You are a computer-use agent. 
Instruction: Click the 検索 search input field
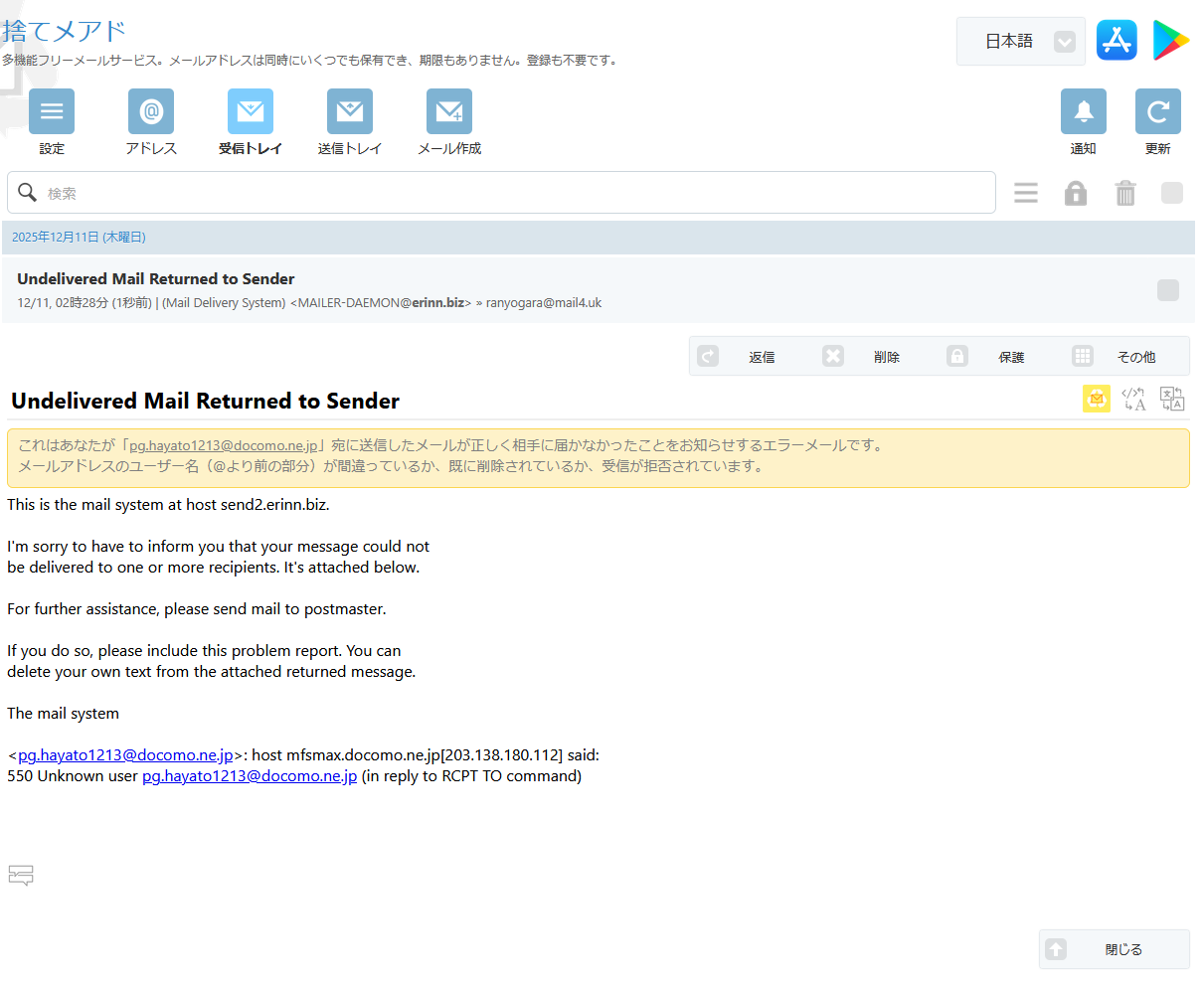click(x=517, y=193)
